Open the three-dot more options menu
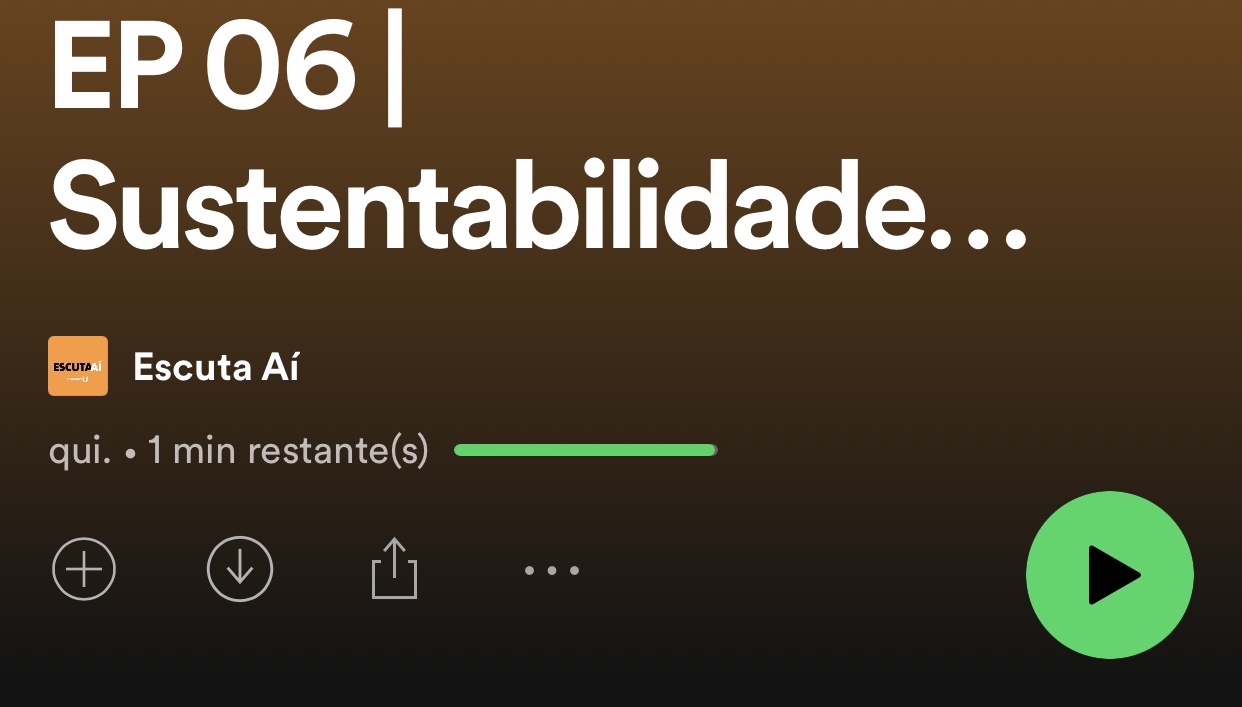 click(552, 571)
